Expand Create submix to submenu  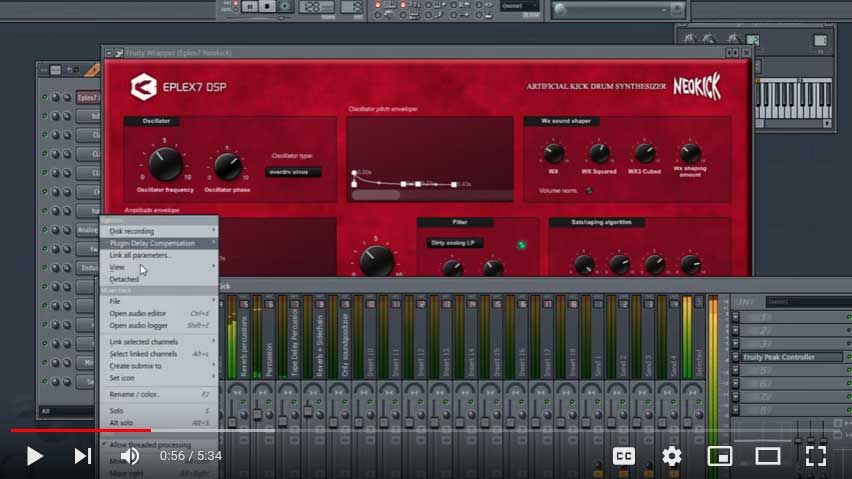[x=159, y=366]
